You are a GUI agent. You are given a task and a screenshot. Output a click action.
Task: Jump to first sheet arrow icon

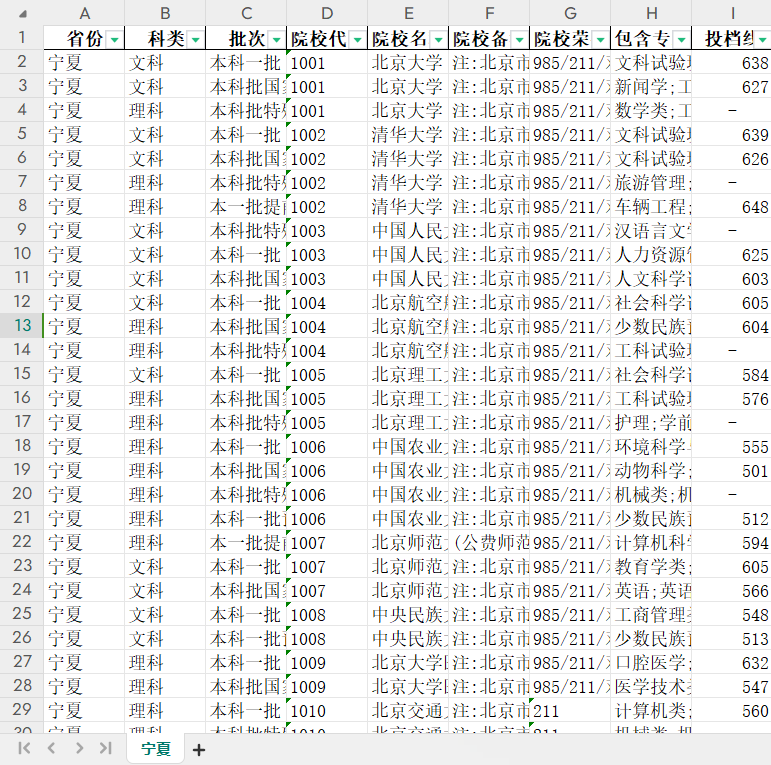pos(24,748)
